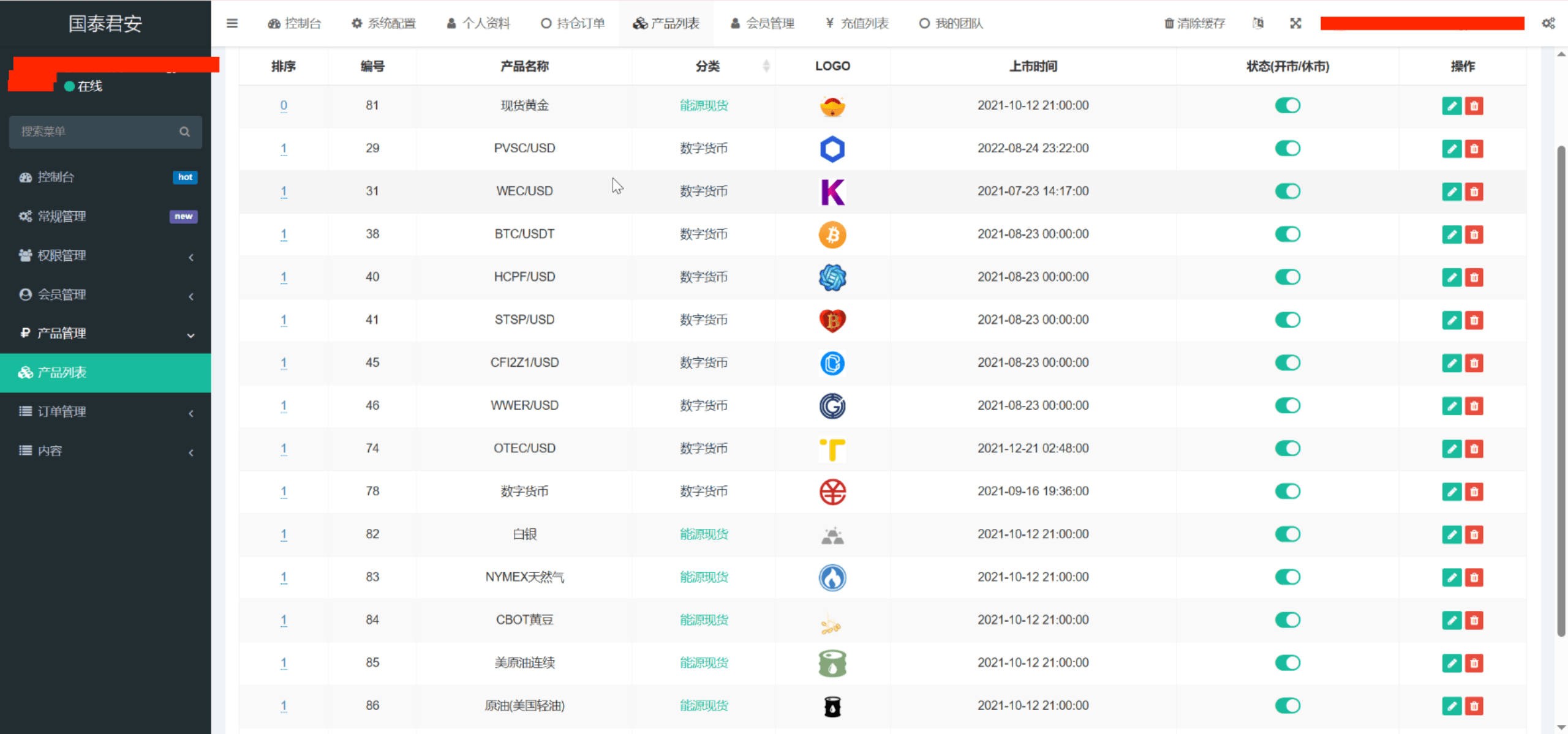The width and height of the screenshot is (1568, 734).
Task: Sort table by 分类 column arrows
Action: pos(766,66)
